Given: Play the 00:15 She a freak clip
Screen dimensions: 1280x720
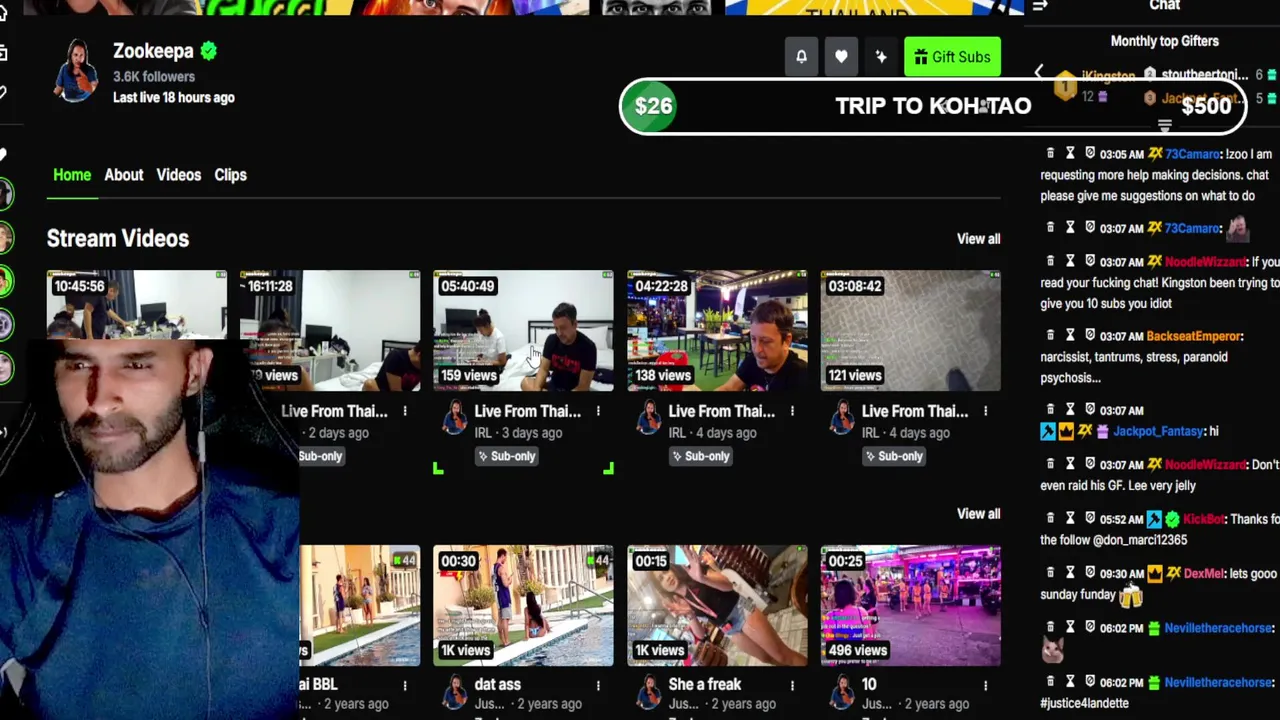Looking at the screenshot, I should [x=717, y=605].
